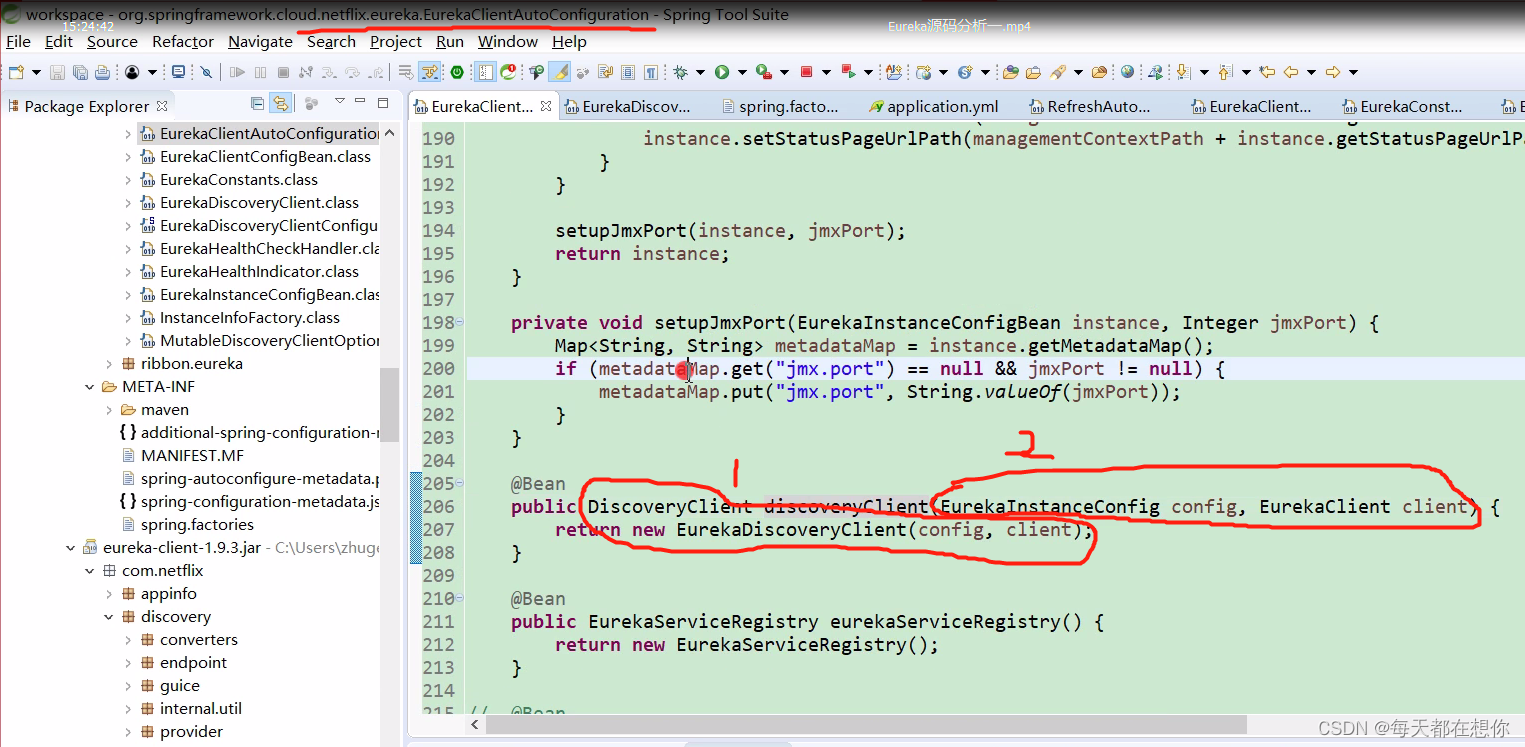Collapse All in Package Explorer
The width and height of the screenshot is (1525, 747).
click(x=258, y=103)
